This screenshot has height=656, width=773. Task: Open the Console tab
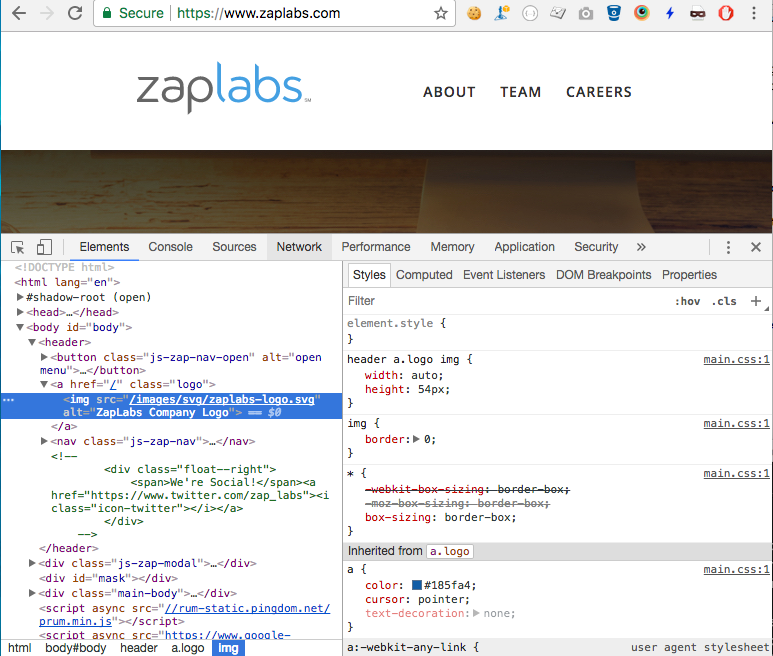click(x=171, y=247)
